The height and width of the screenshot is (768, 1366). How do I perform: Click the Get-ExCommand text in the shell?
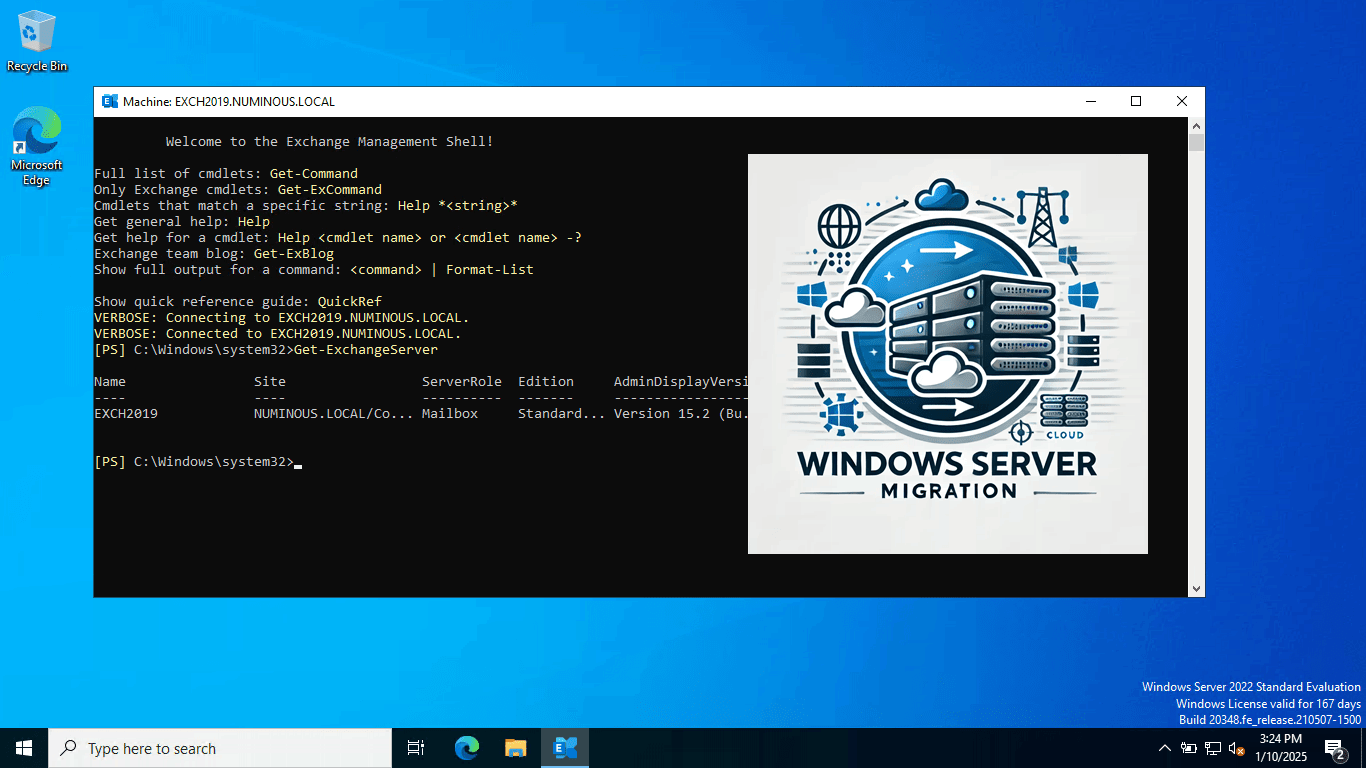330,190
